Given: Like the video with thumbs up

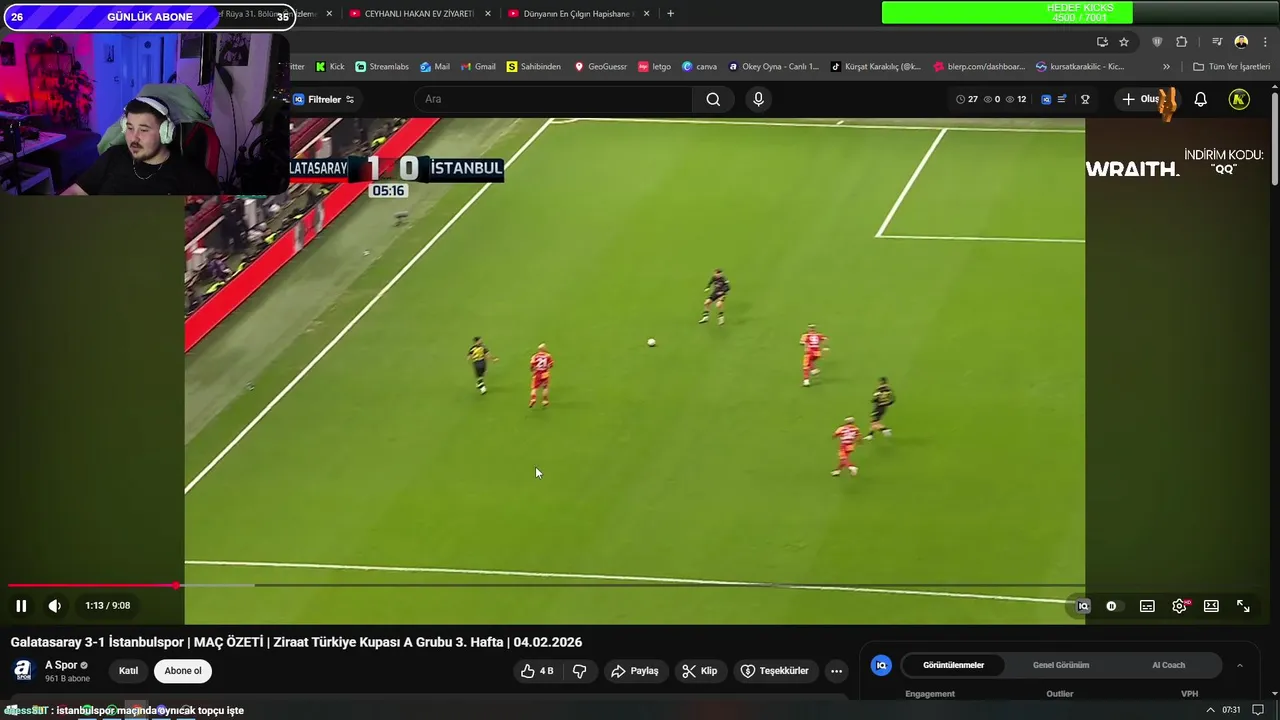Looking at the screenshot, I should tap(537, 671).
